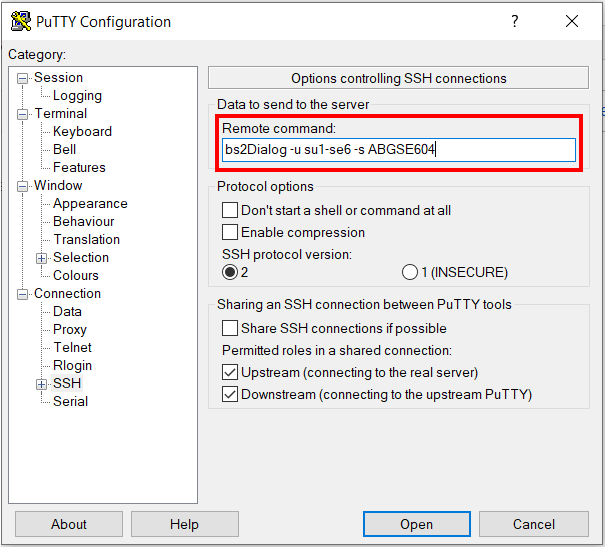Select Proxy in the category tree

(x=70, y=330)
